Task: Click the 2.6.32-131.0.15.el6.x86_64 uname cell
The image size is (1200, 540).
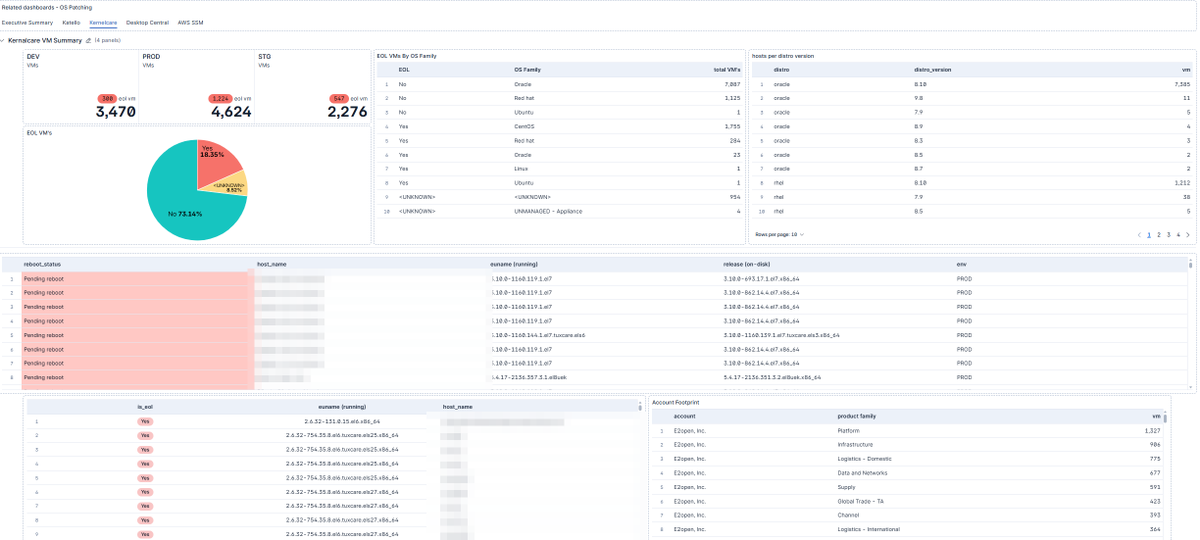Action: [342, 422]
